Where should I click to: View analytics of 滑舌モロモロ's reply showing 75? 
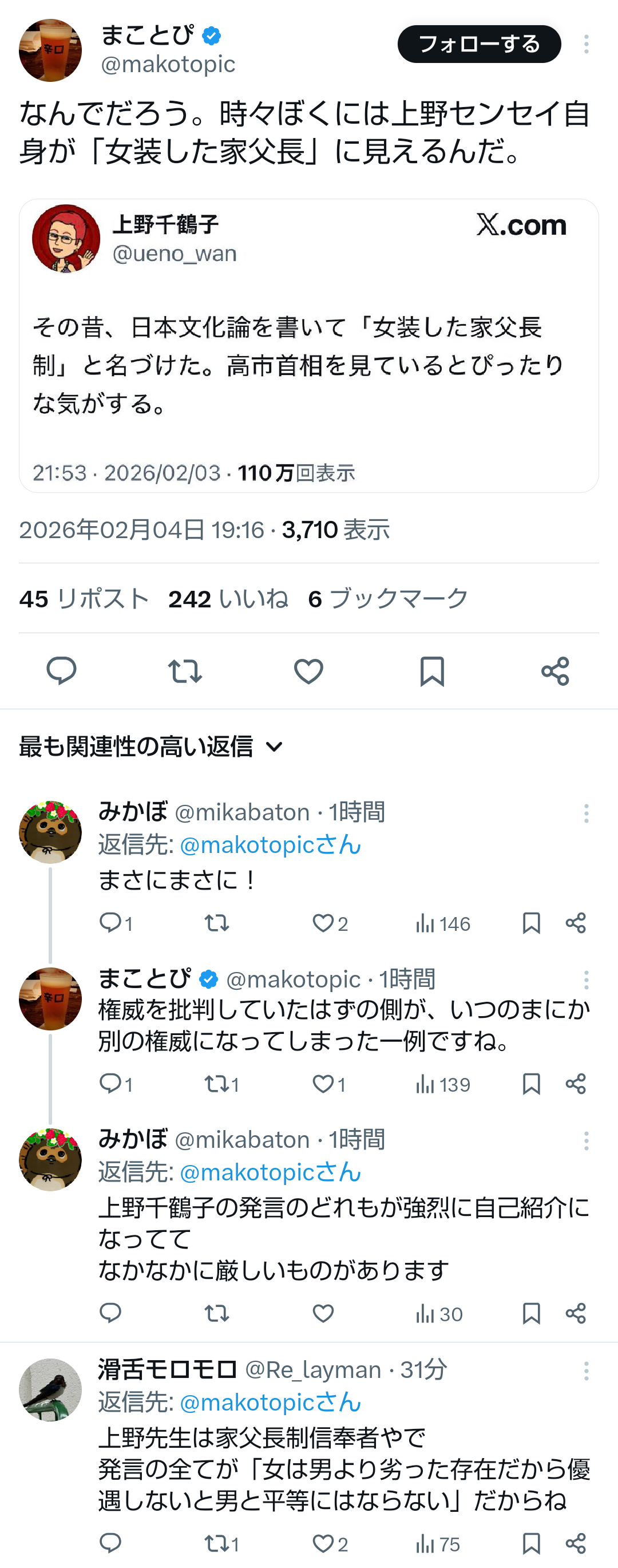438,1543
